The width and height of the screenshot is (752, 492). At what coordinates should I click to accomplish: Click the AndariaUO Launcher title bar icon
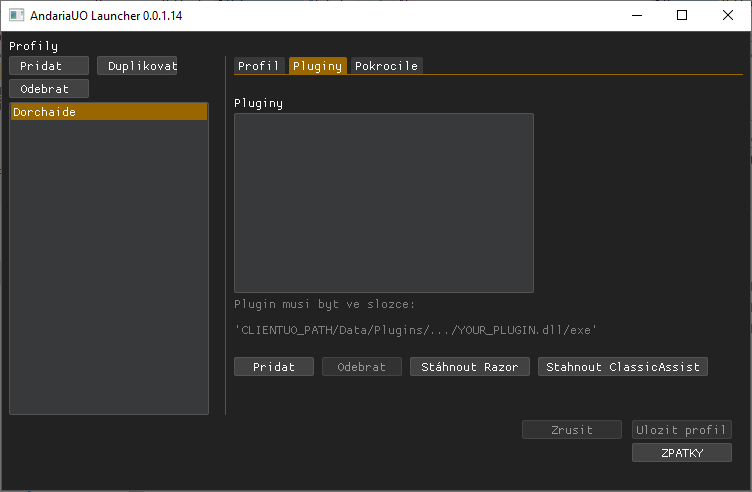click(x=16, y=16)
